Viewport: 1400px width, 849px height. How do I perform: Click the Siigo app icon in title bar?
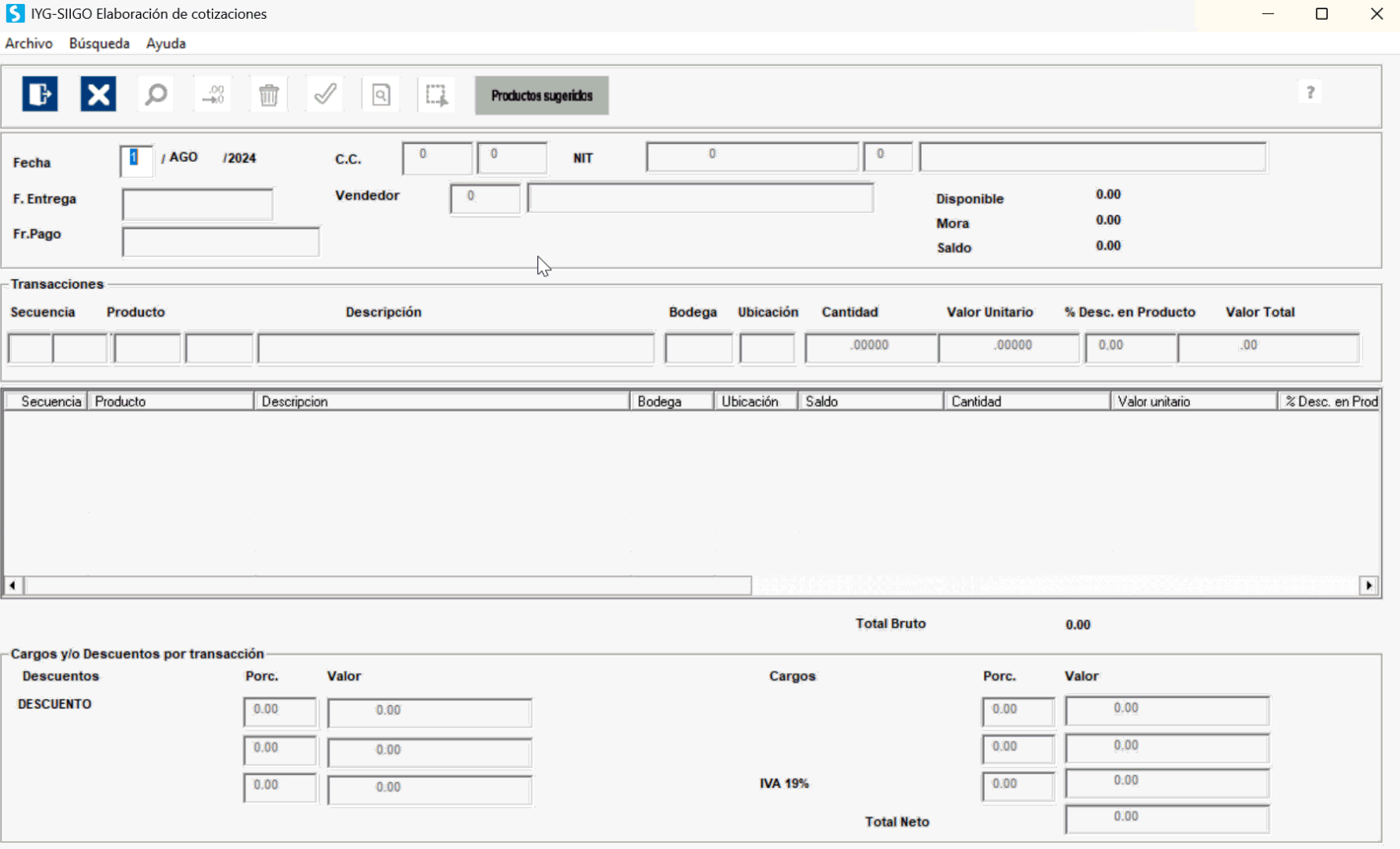click(x=15, y=13)
